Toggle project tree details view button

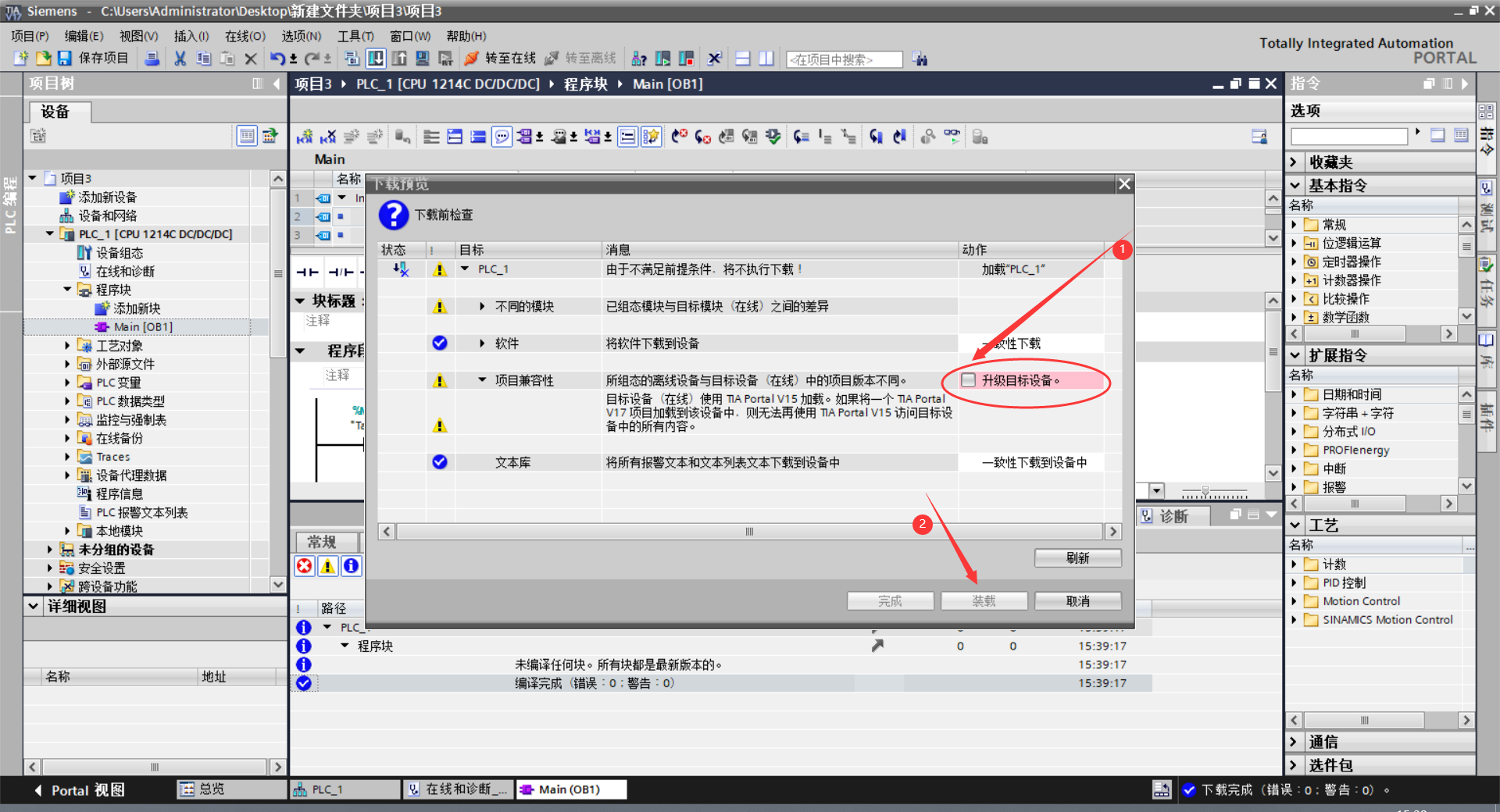pyautogui.click(x=247, y=136)
